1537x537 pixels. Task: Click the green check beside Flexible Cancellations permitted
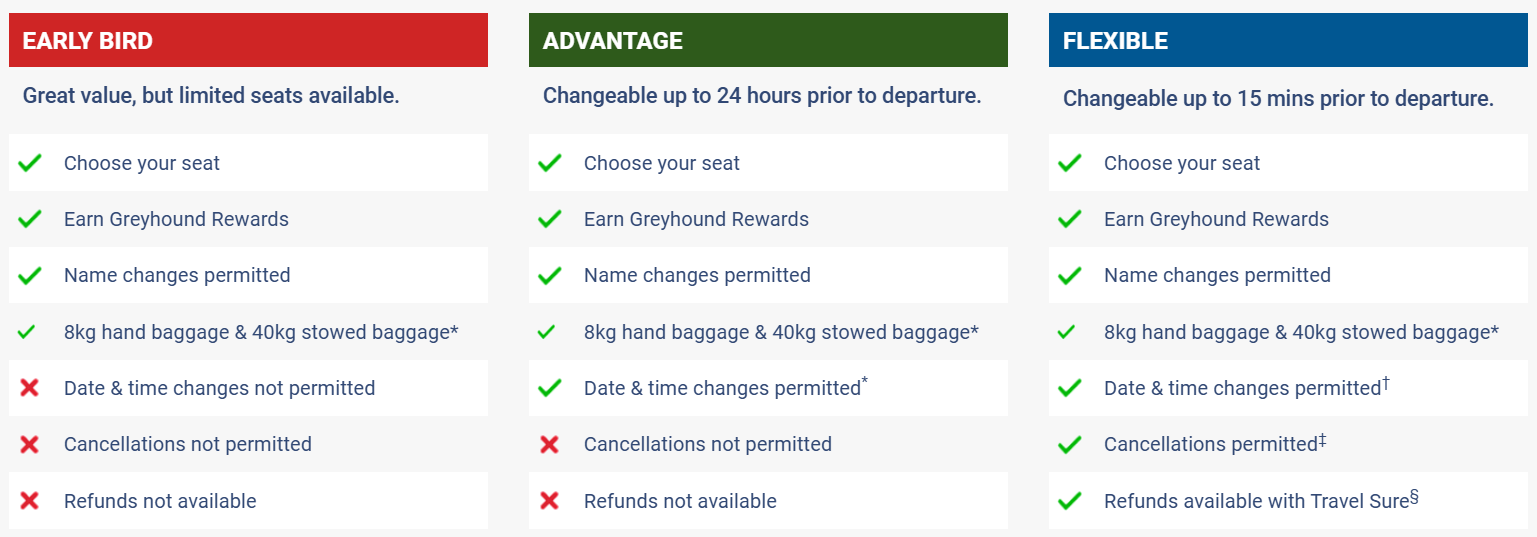click(1070, 444)
